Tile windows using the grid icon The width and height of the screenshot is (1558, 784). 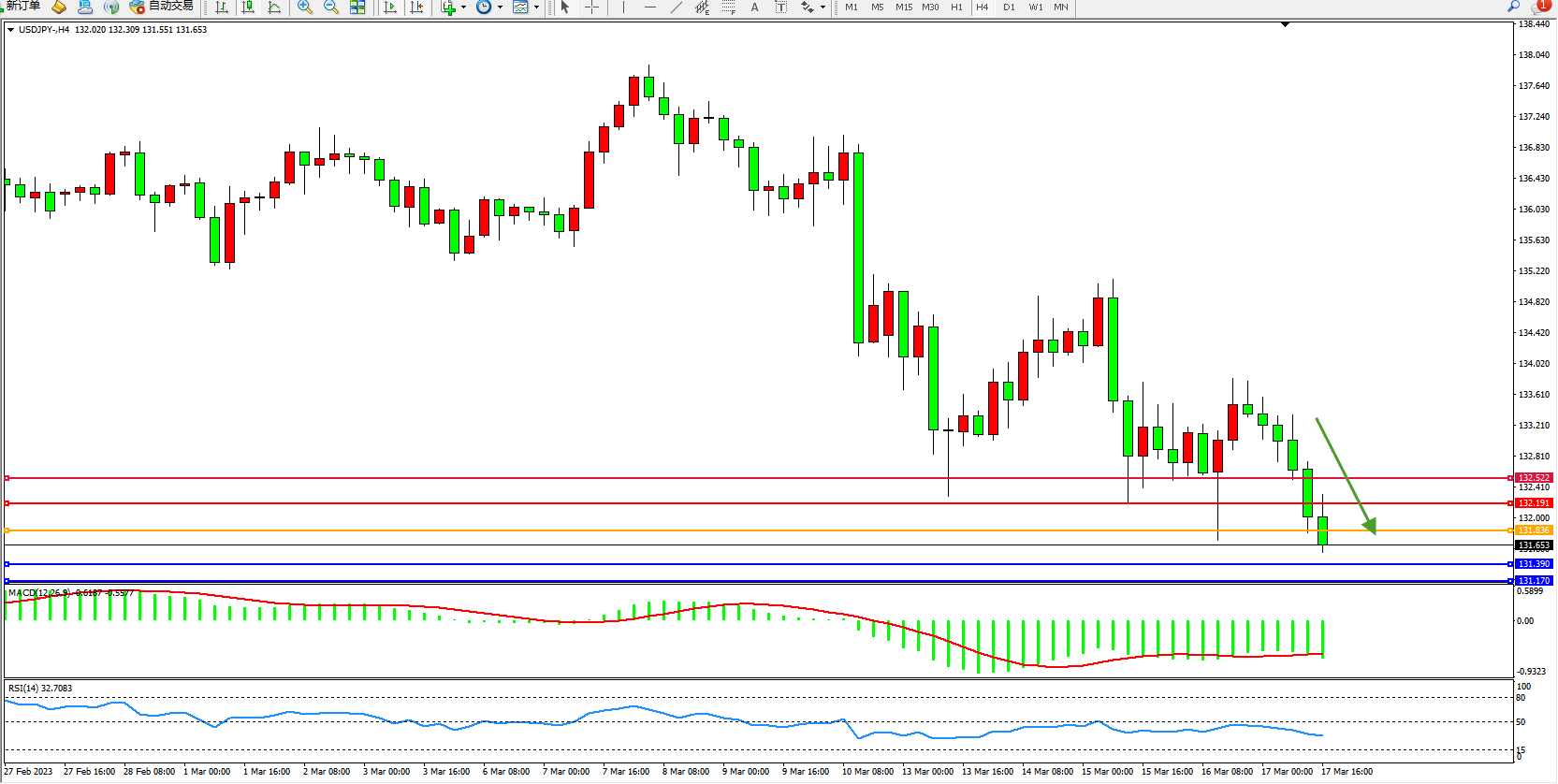(x=357, y=7)
